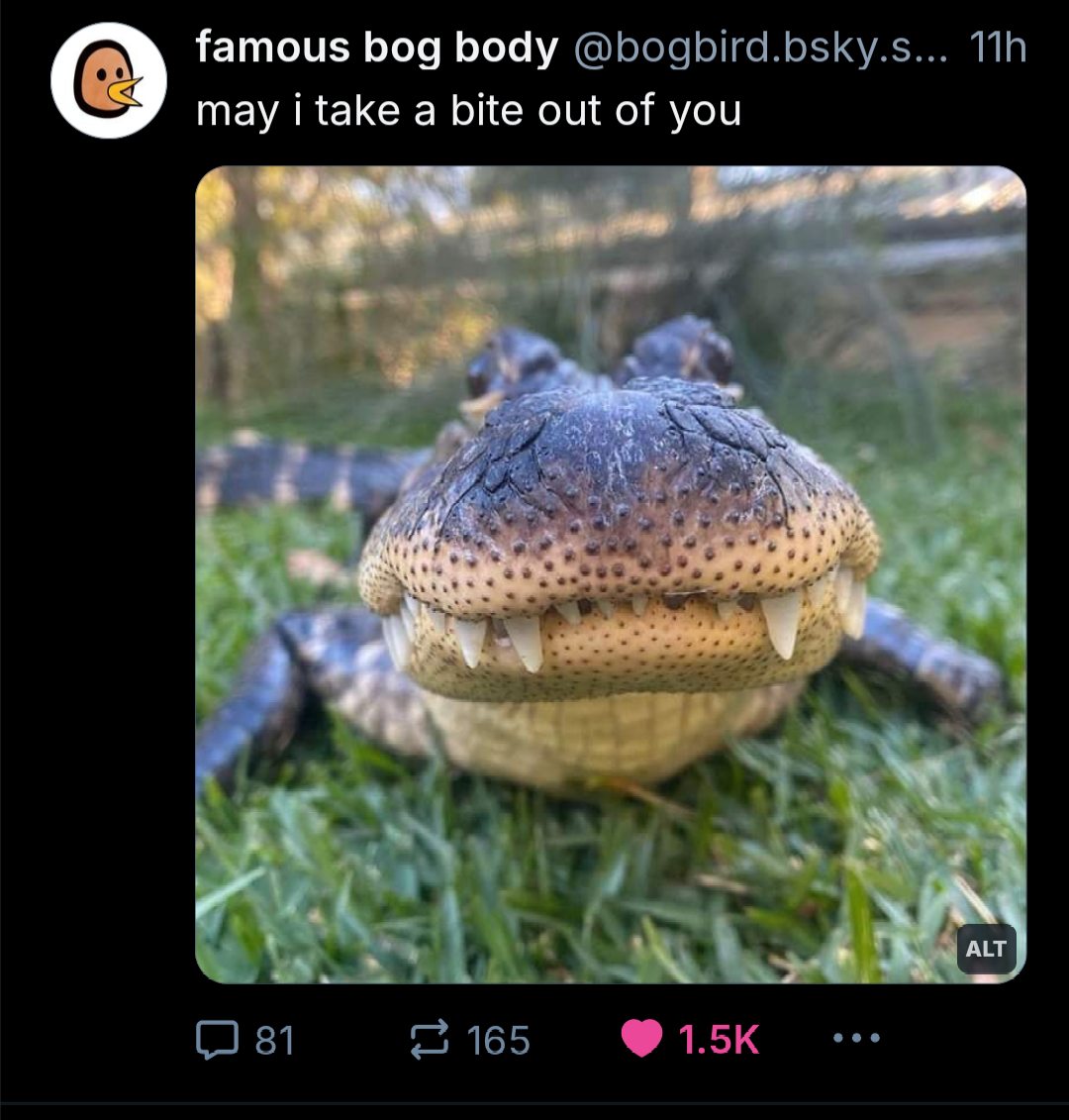The image size is (1069, 1120).
Task: Click the repost arrows icon
Action: (x=430, y=1039)
